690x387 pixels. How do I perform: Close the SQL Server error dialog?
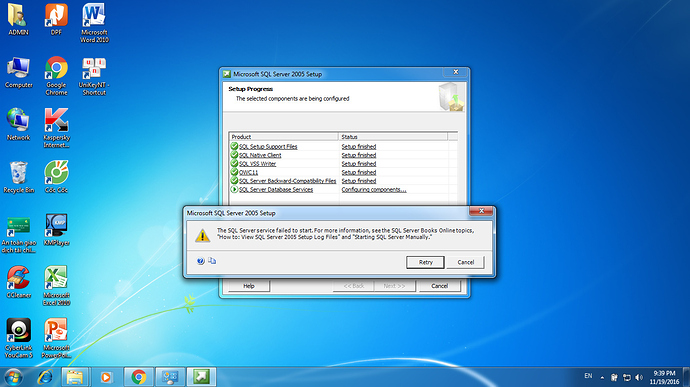(481, 211)
